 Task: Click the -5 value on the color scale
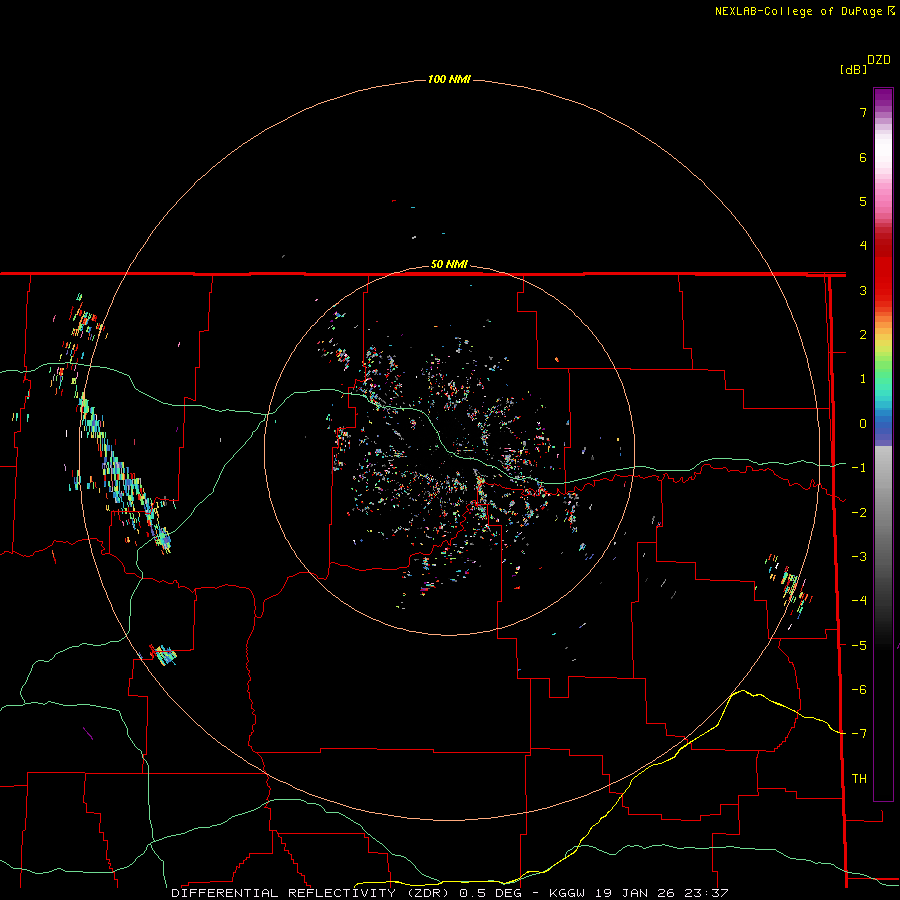point(859,646)
